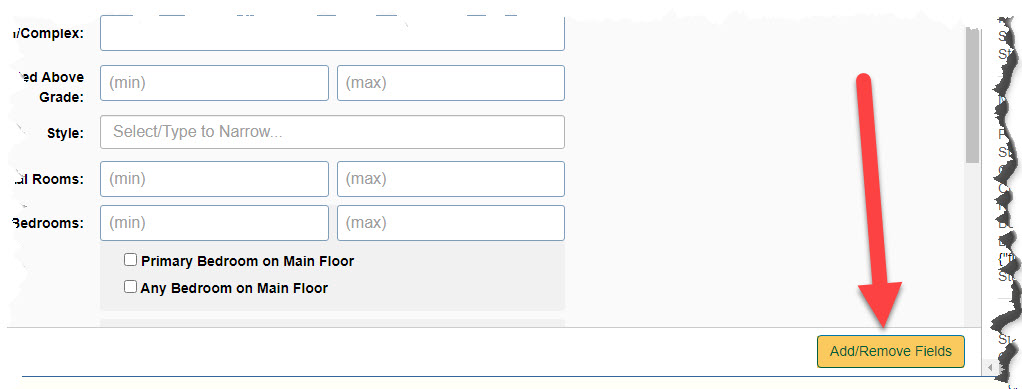The width and height of the screenshot is (1022, 389).
Task: Click the Above Grade max field
Action: click(x=450, y=83)
